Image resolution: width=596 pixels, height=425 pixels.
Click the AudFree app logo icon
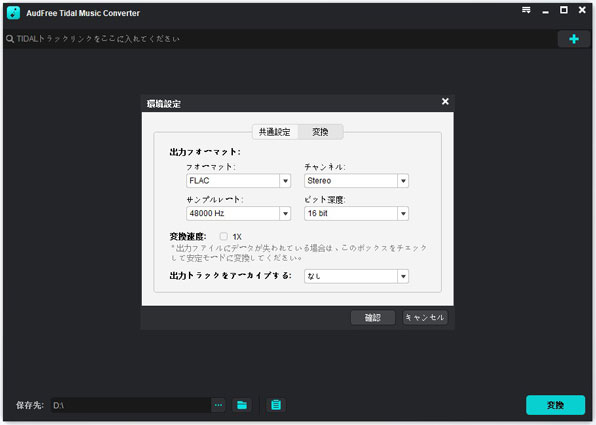tap(13, 13)
